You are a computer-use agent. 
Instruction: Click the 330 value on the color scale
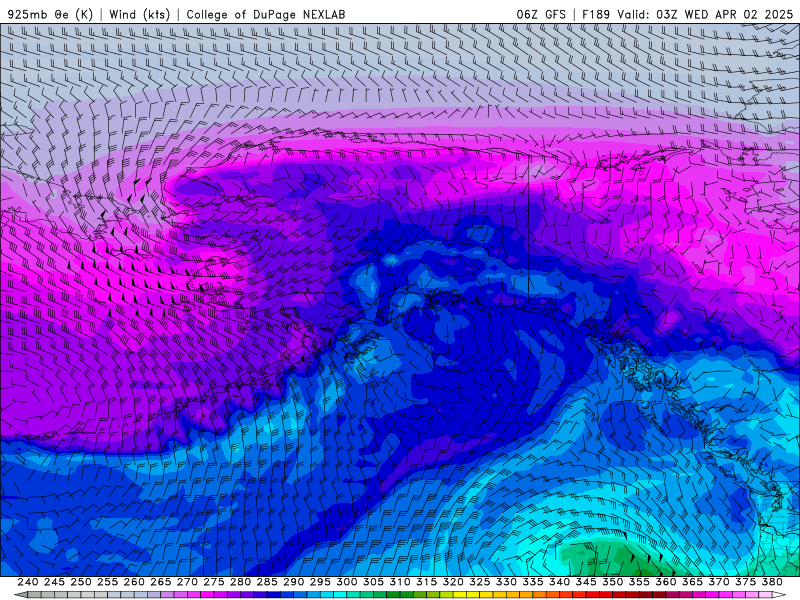[x=506, y=582]
